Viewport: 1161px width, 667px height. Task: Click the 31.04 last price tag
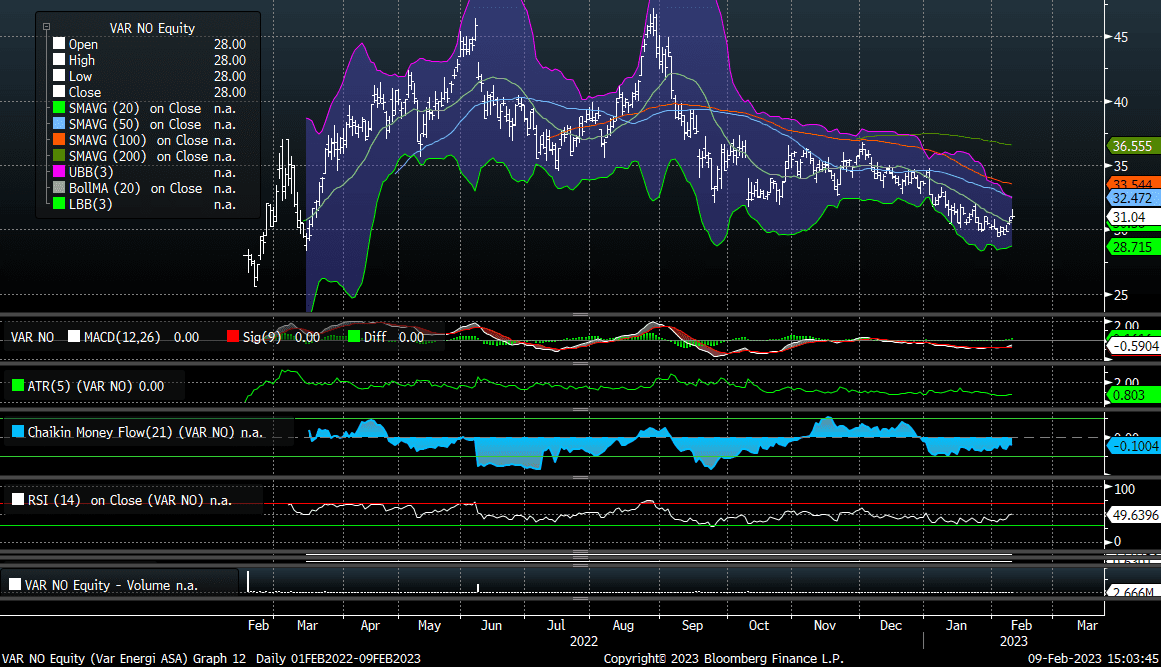[1132, 217]
